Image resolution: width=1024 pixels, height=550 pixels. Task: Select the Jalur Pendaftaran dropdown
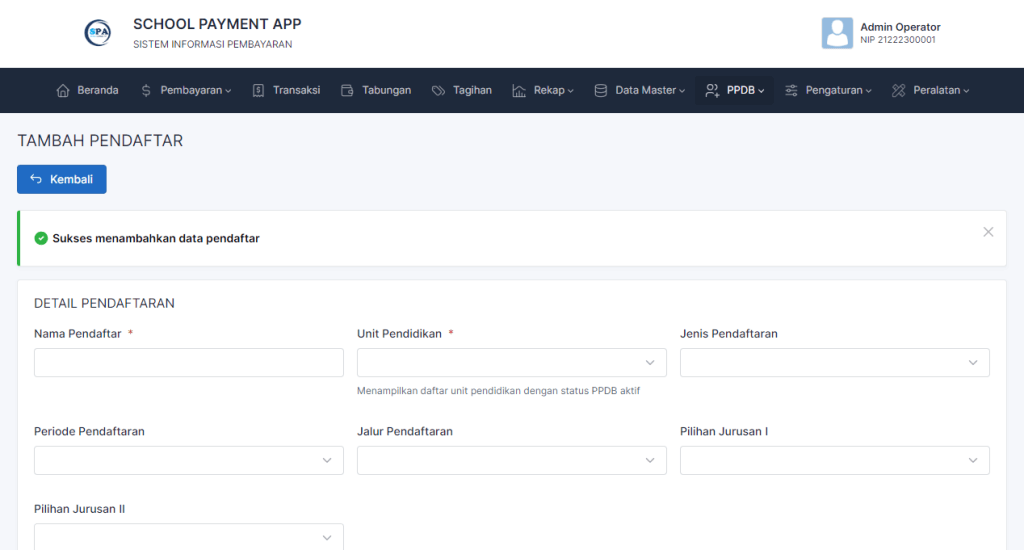[x=511, y=460]
